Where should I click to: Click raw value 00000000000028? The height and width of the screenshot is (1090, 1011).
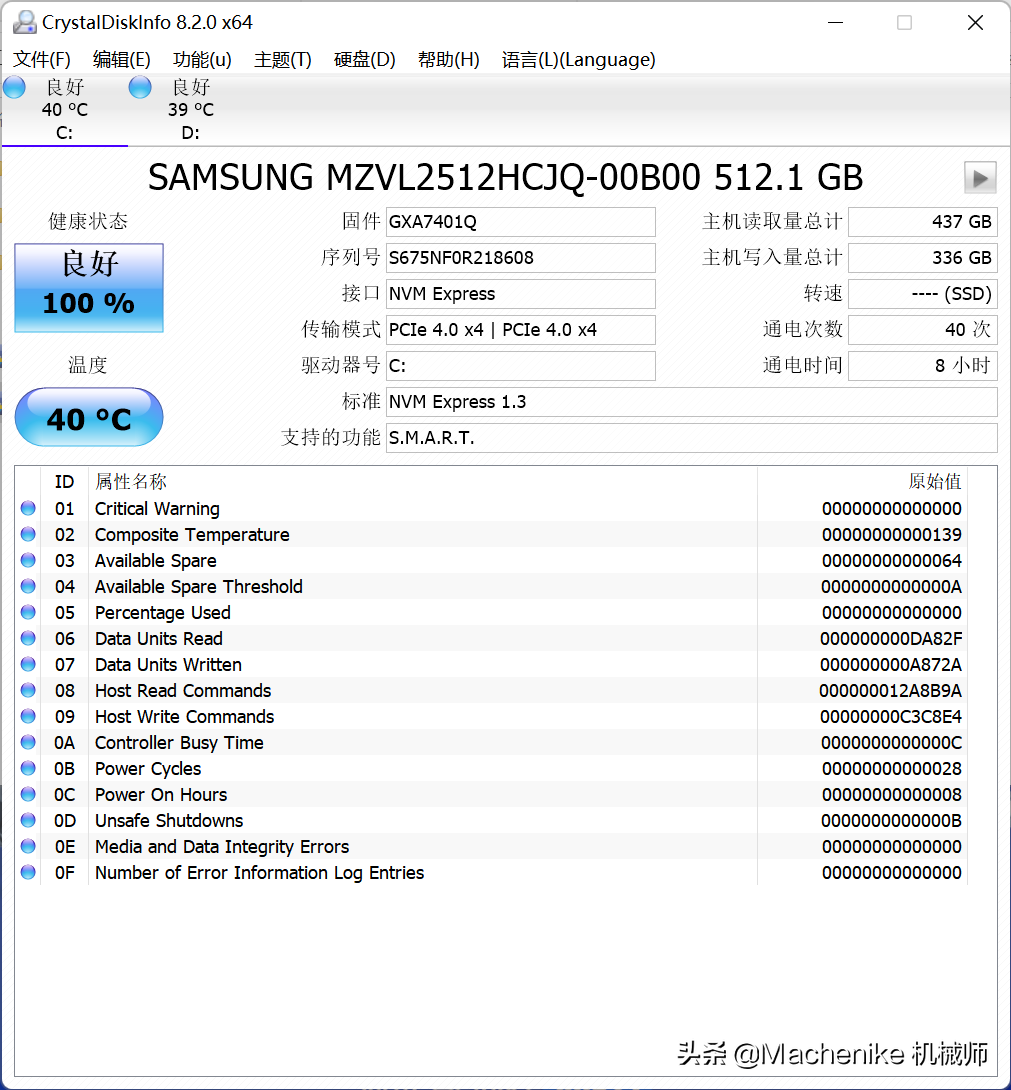point(891,769)
